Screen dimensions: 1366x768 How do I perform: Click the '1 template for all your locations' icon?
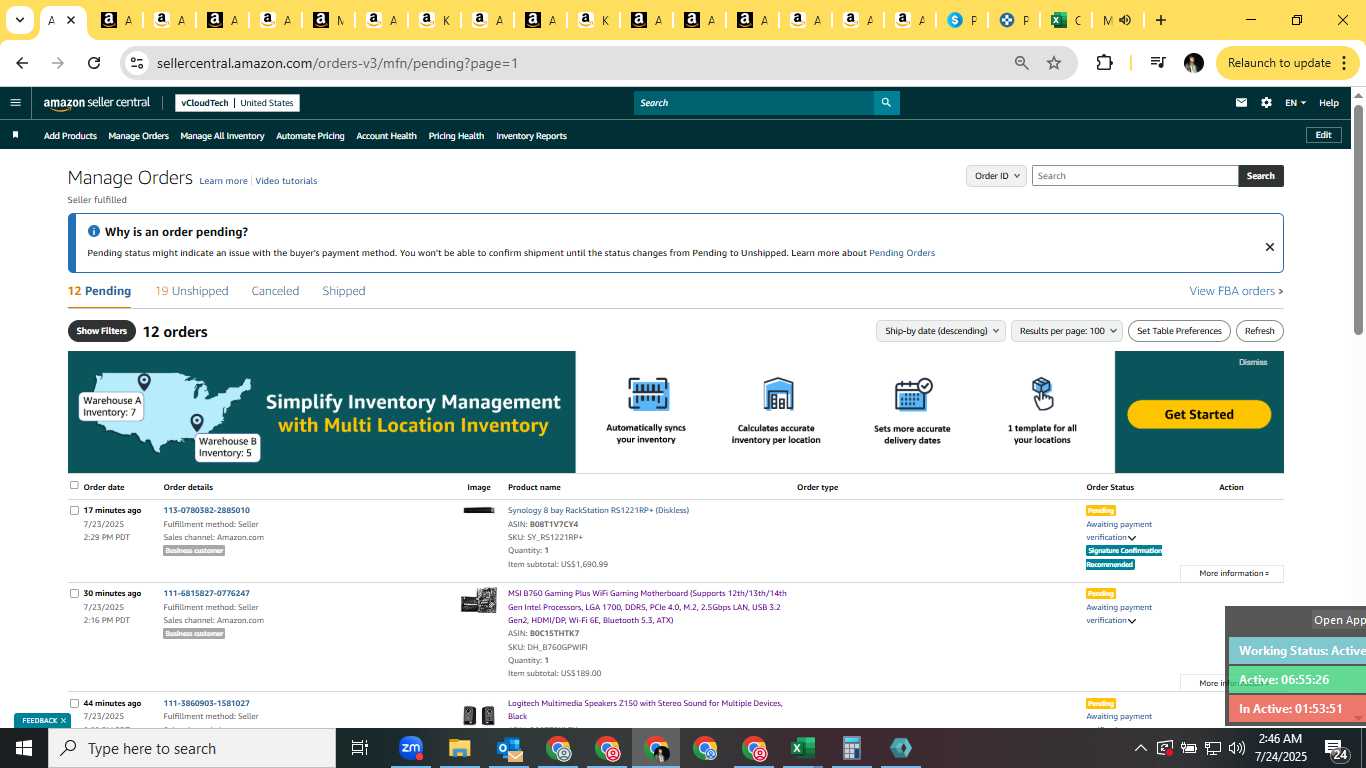click(x=1042, y=394)
